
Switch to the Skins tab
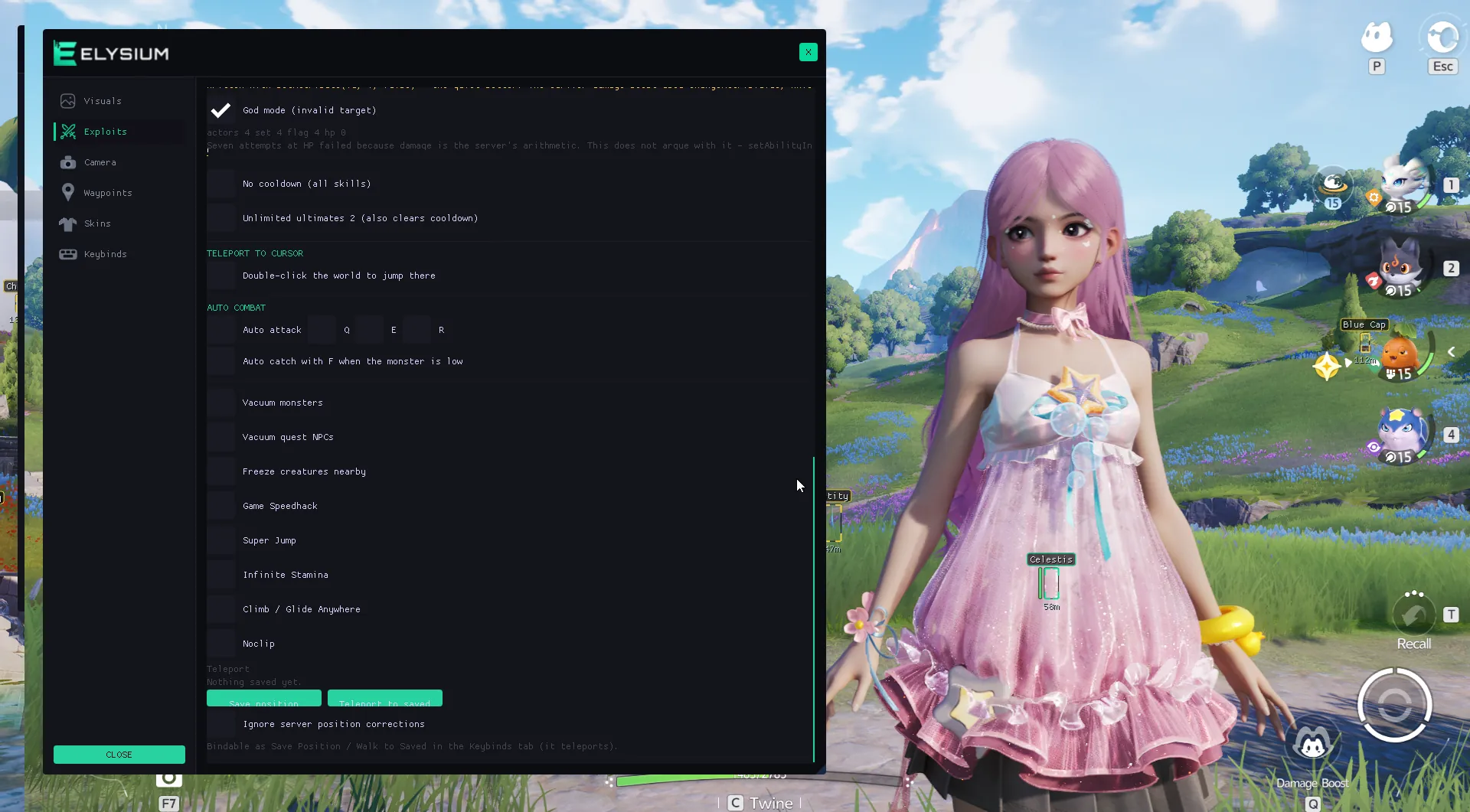coord(119,223)
